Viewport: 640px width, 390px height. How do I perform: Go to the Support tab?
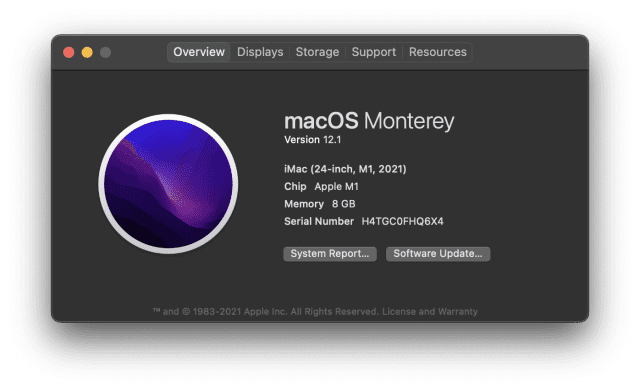pos(373,52)
